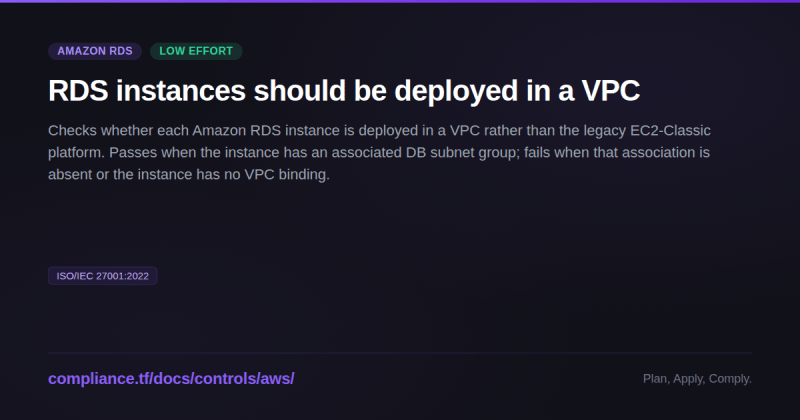Image resolution: width=800 pixels, height=420 pixels.
Task: Open the ISO/IEC 27001:2022 framework tag
Action: [103, 276]
